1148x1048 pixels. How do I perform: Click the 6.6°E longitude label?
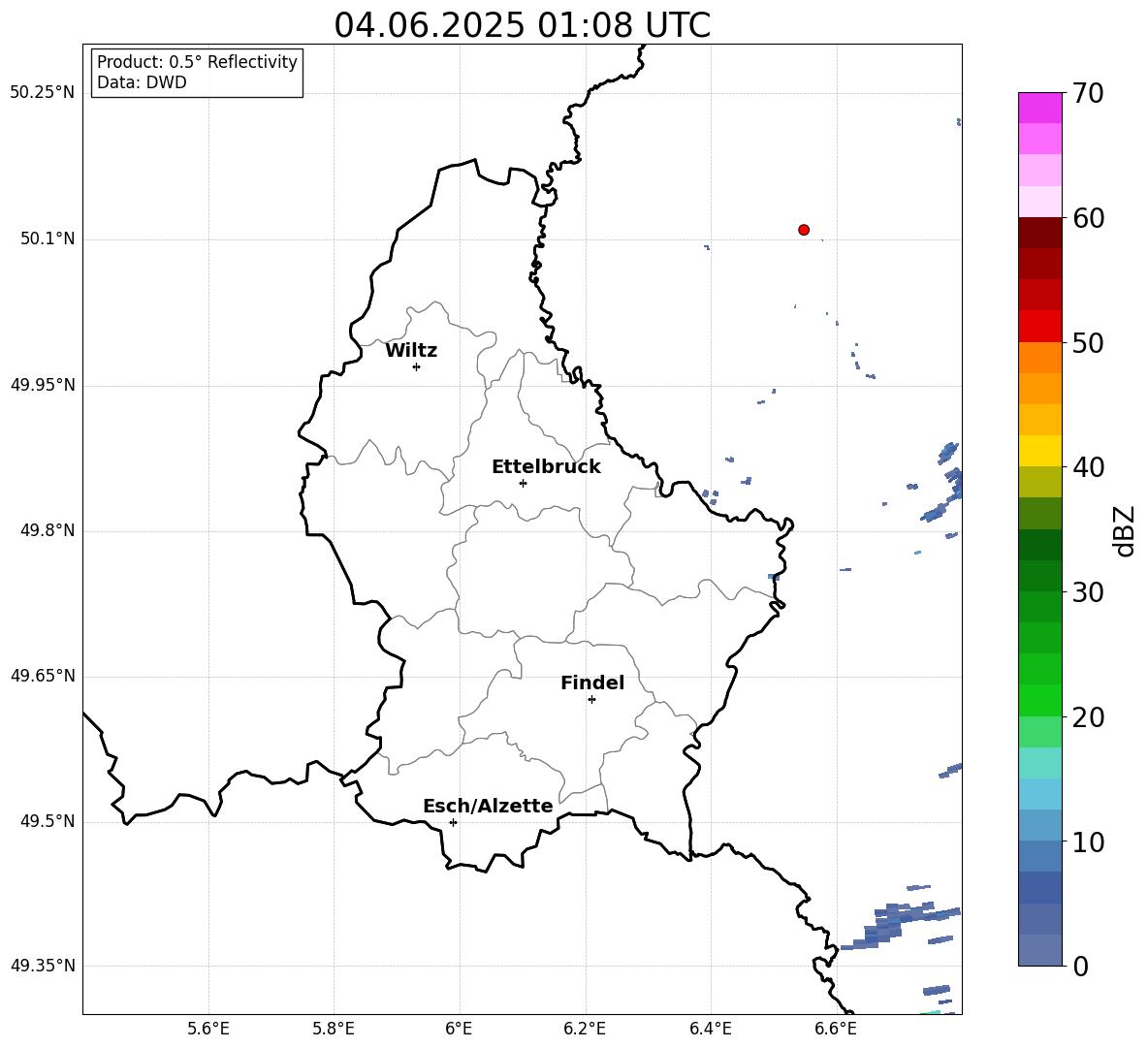(x=836, y=1030)
